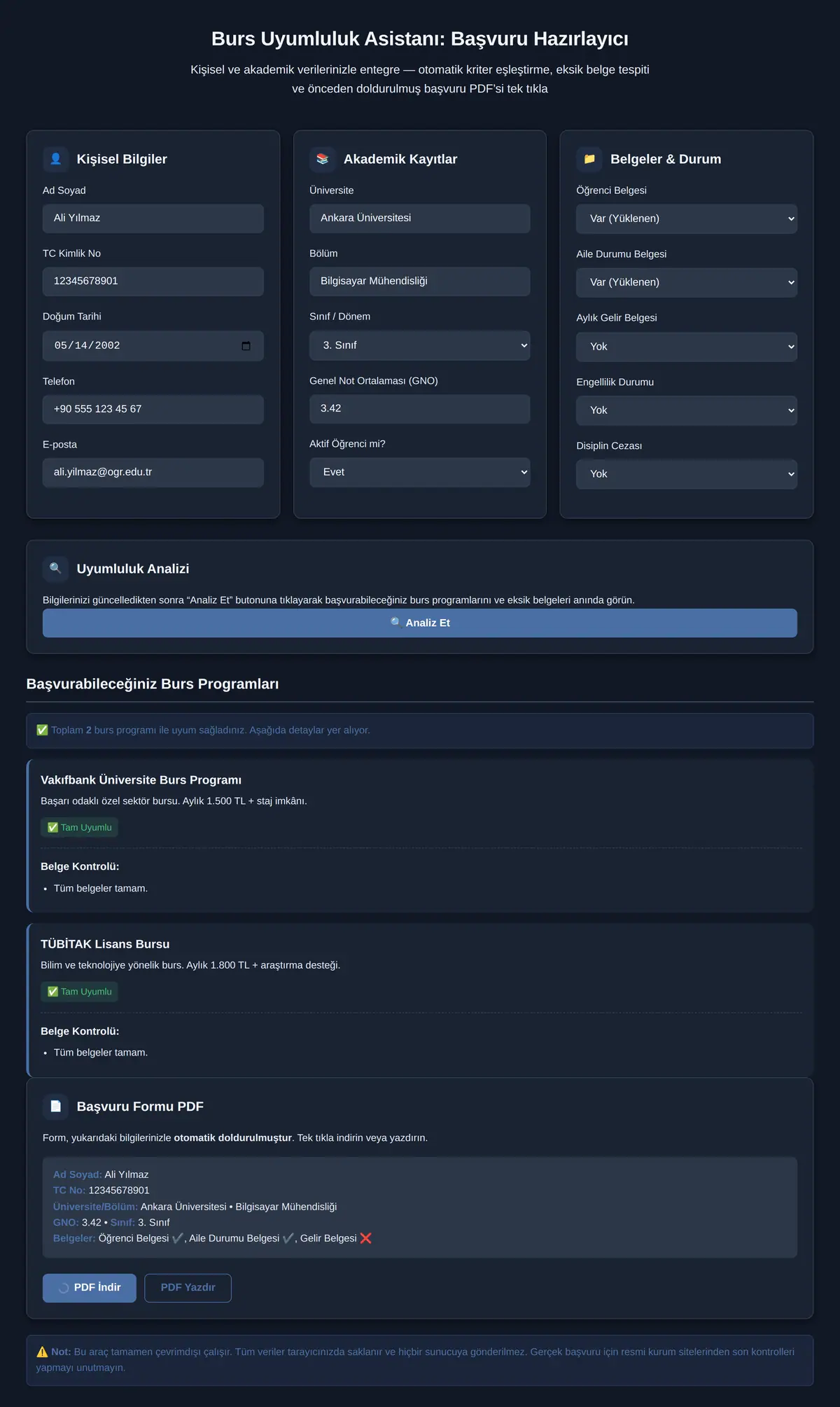Click the warning icon beside Not
Screen dimensions: 840x1407
pos(42,1352)
